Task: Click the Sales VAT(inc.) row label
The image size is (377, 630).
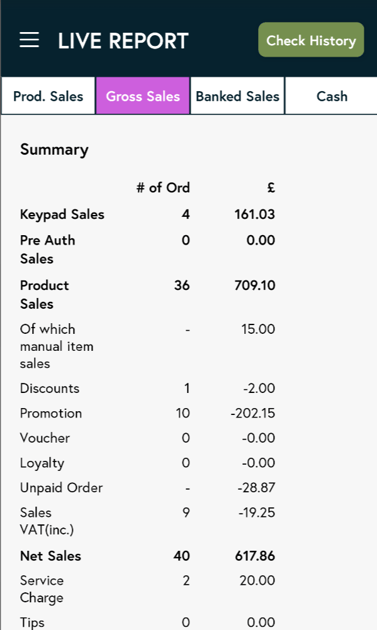Action: pos(47,521)
